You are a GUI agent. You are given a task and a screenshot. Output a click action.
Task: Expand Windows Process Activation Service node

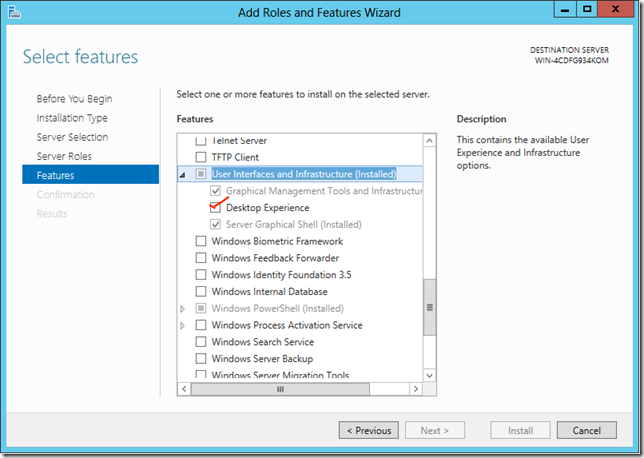point(182,325)
